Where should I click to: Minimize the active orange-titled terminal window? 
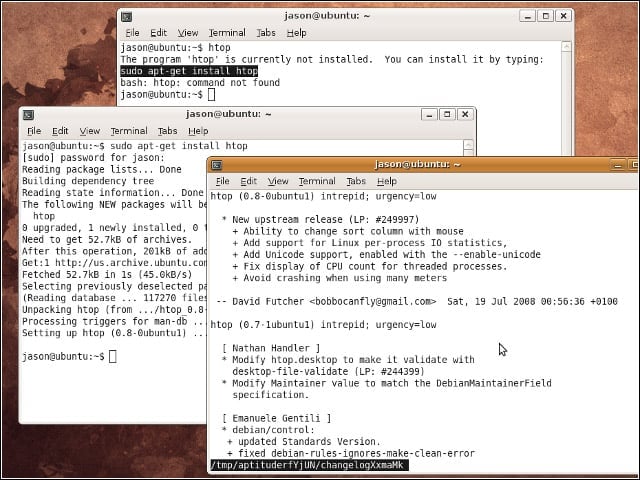point(618,165)
